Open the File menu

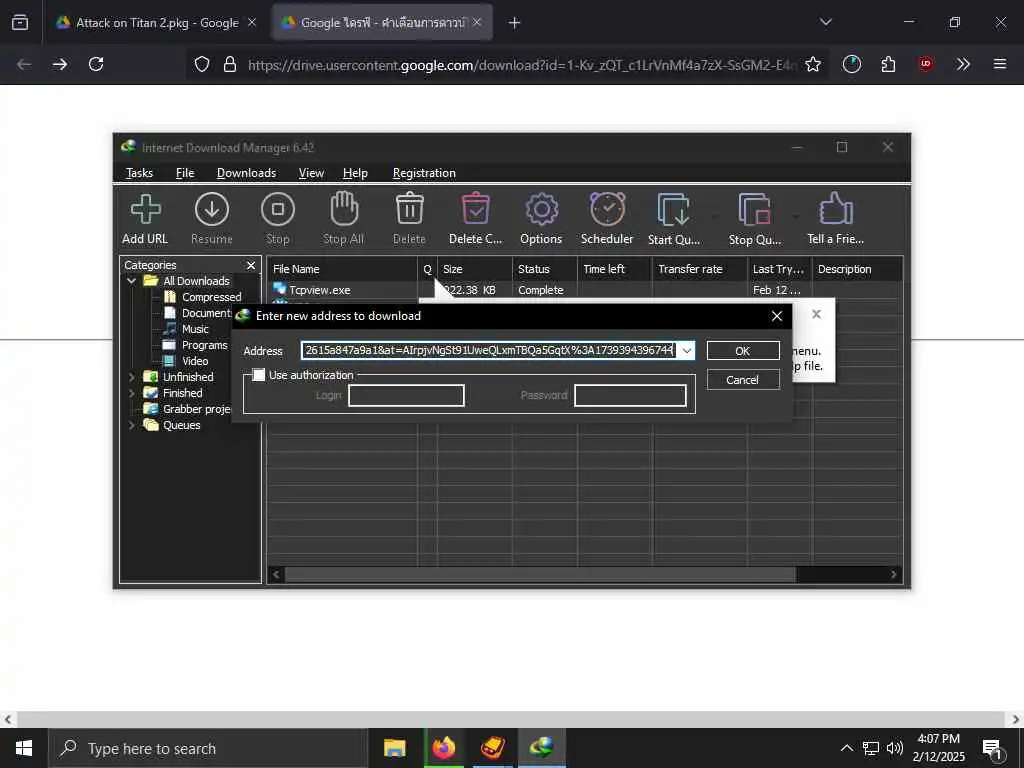[x=185, y=173]
